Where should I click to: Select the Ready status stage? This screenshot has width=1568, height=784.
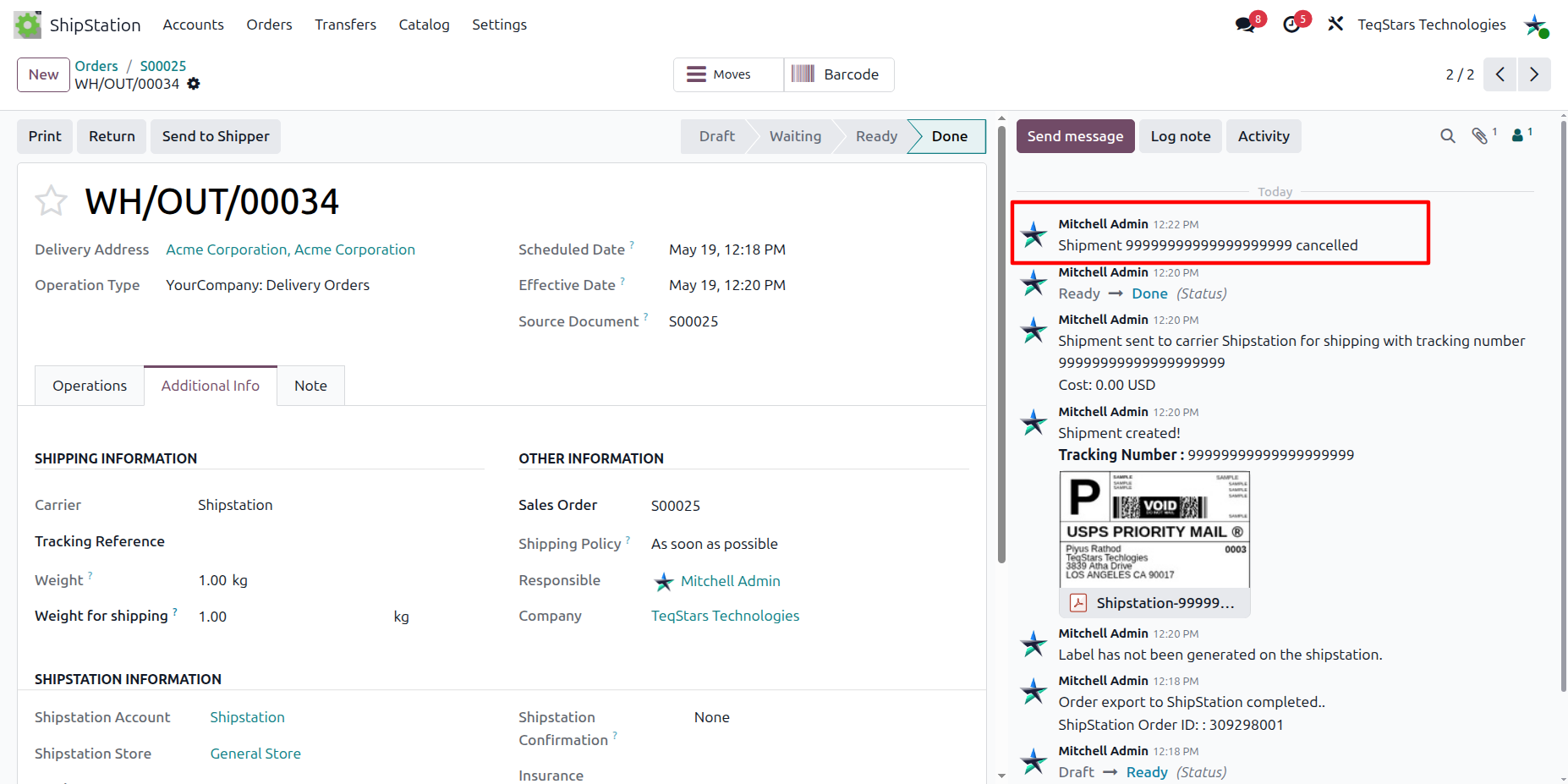pos(876,136)
